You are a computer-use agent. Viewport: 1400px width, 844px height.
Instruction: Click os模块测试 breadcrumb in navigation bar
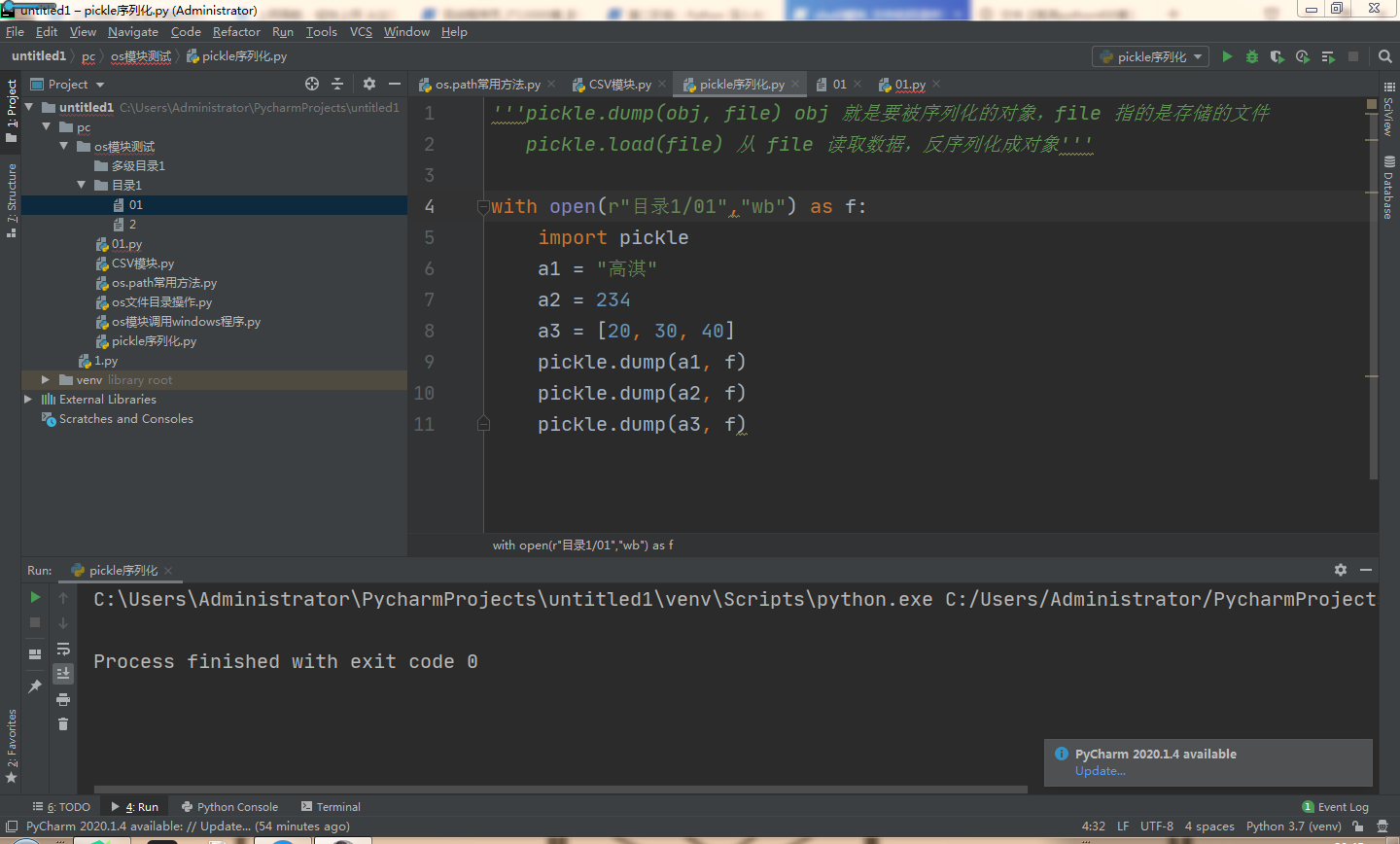[141, 56]
